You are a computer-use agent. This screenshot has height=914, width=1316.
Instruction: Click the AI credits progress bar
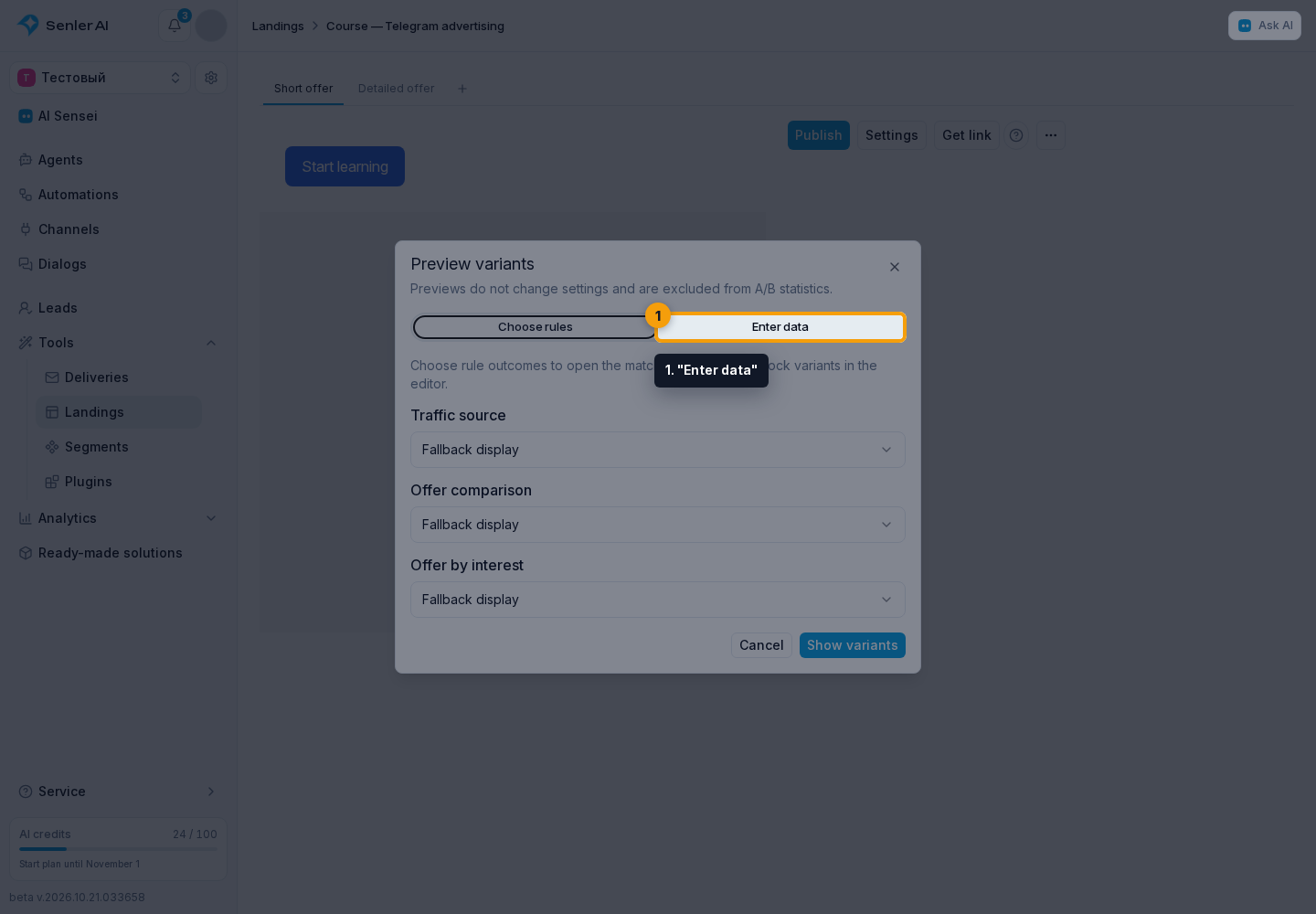(118, 849)
